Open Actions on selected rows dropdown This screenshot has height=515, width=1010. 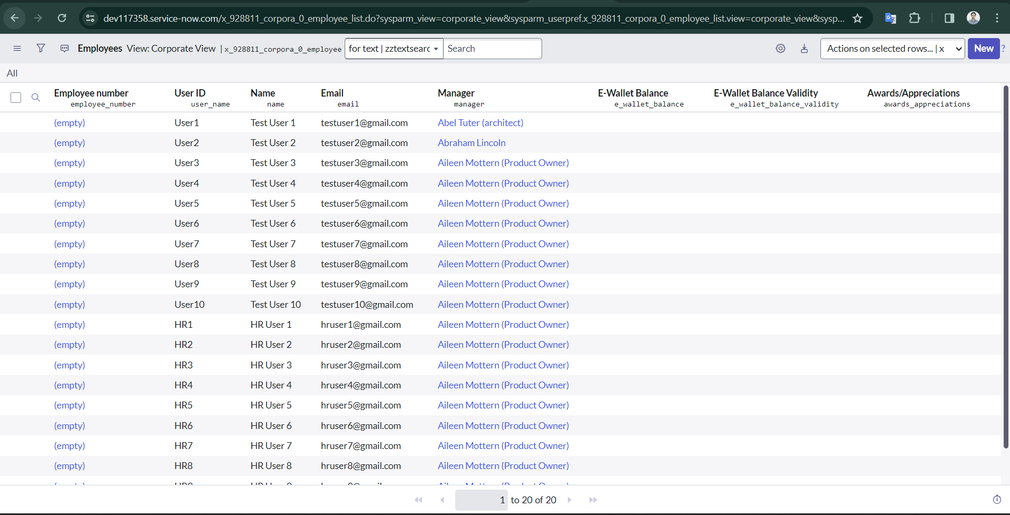[x=892, y=48]
